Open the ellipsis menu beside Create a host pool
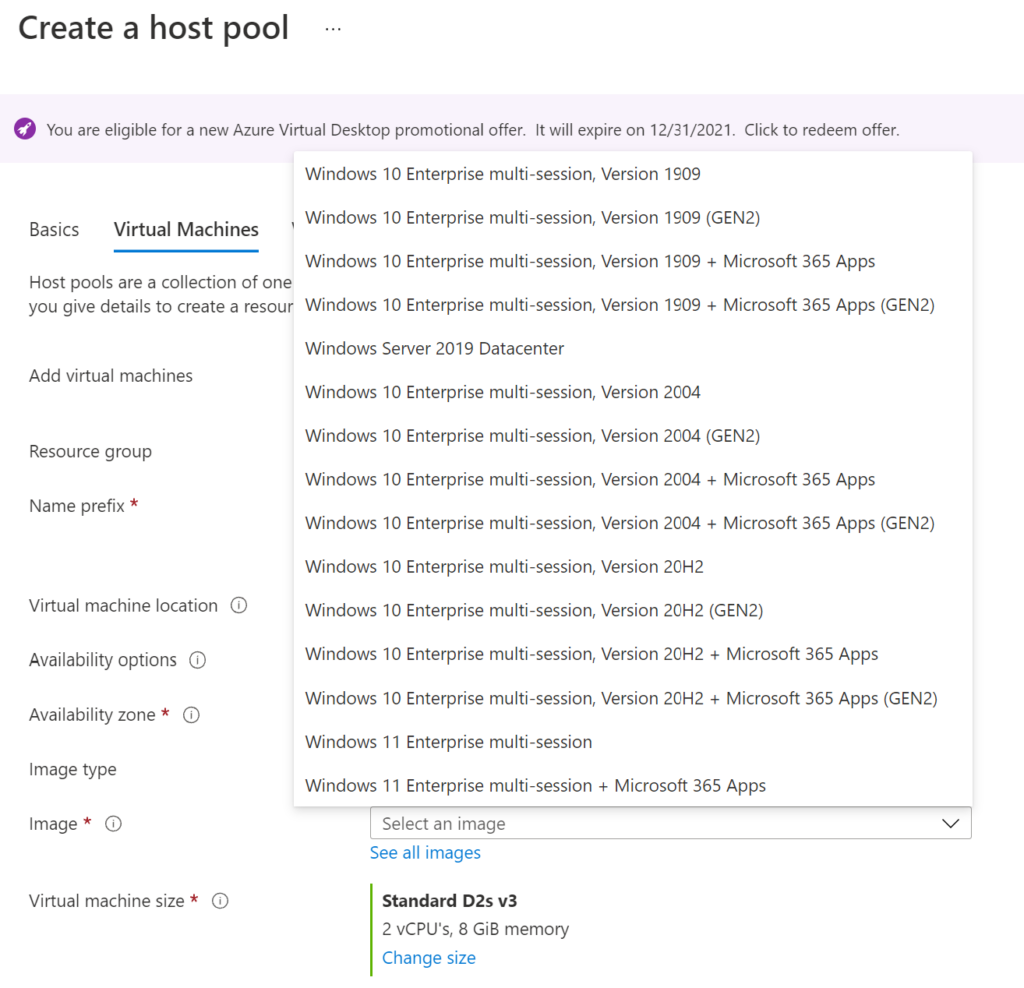Screen dimensions: 1024x988 (333, 29)
